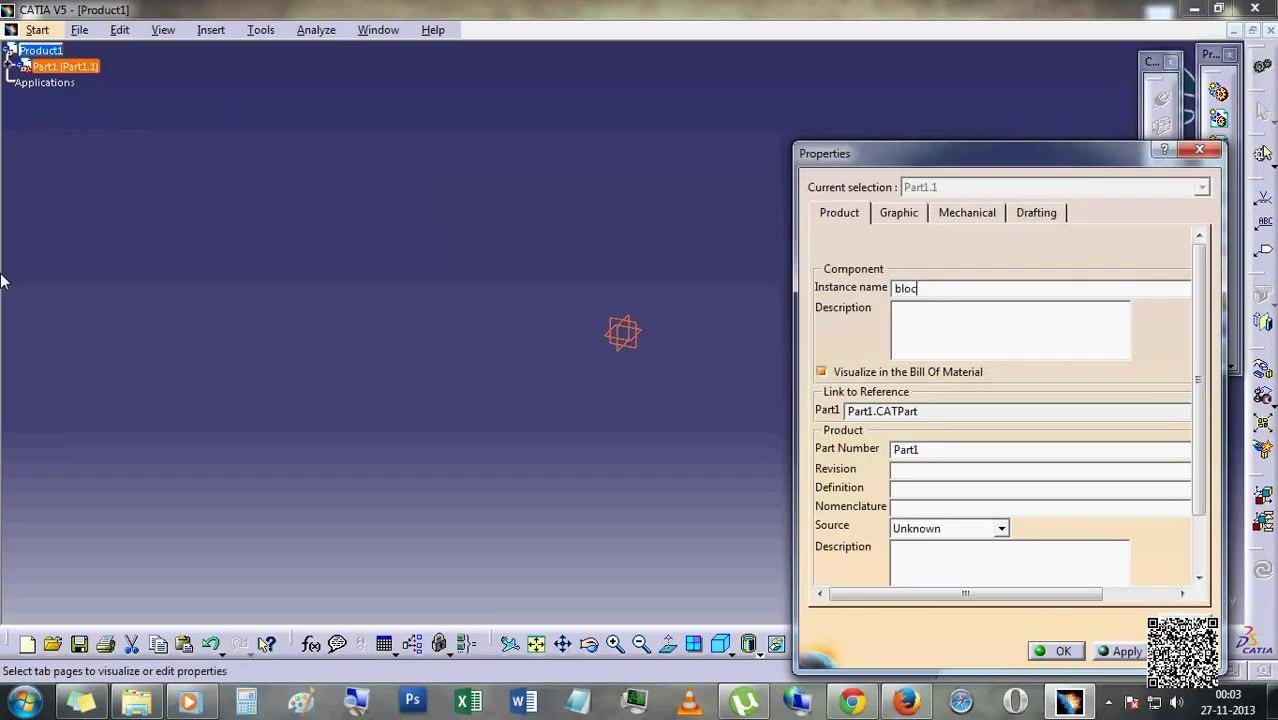Viewport: 1278px width, 720px height.
Task: Open VLC cone icon in taskbar
Action: (x=689, y=701)
